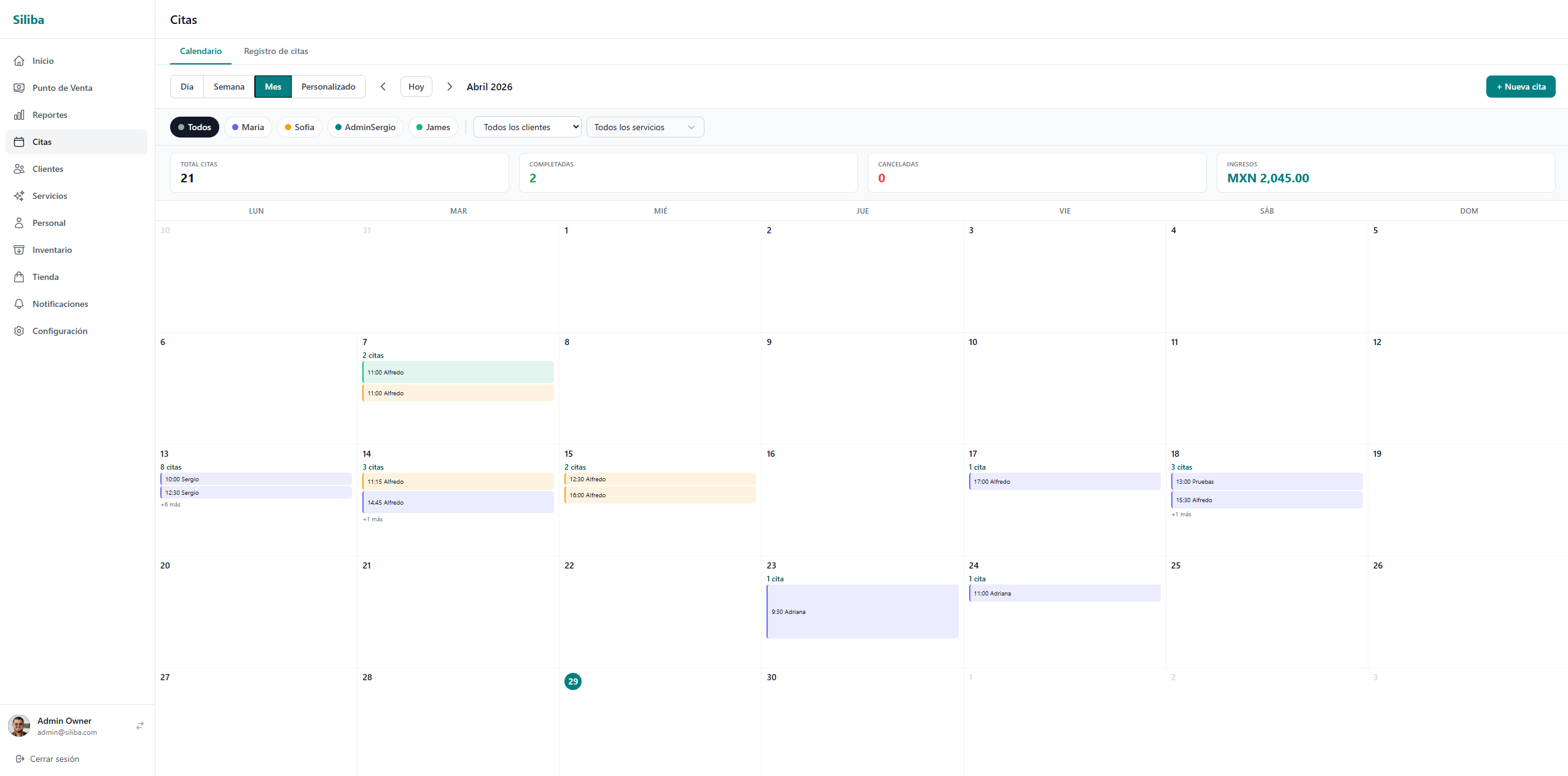Viewport: 1568px width, 776px height.
Task: Open the Inicio home icon
Action: coord(20,61)
